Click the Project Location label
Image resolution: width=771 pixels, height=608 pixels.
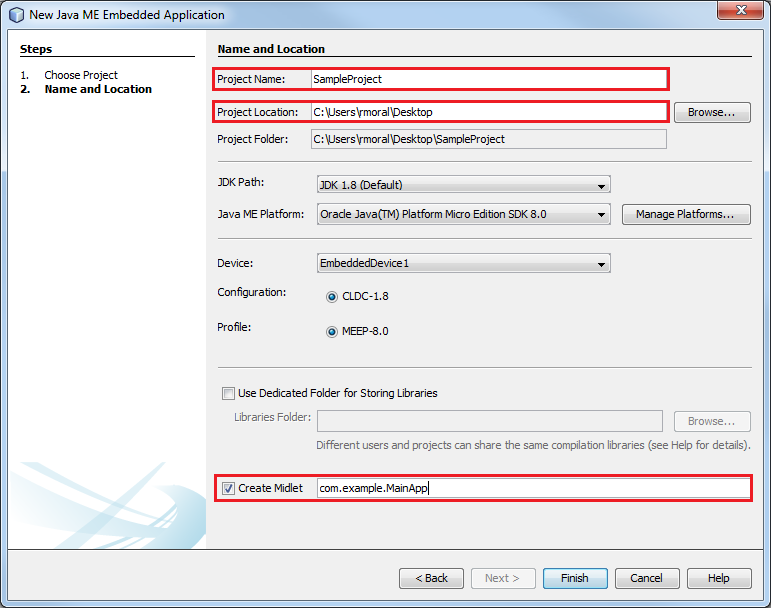pyautogui.click(x=258, y=112)
